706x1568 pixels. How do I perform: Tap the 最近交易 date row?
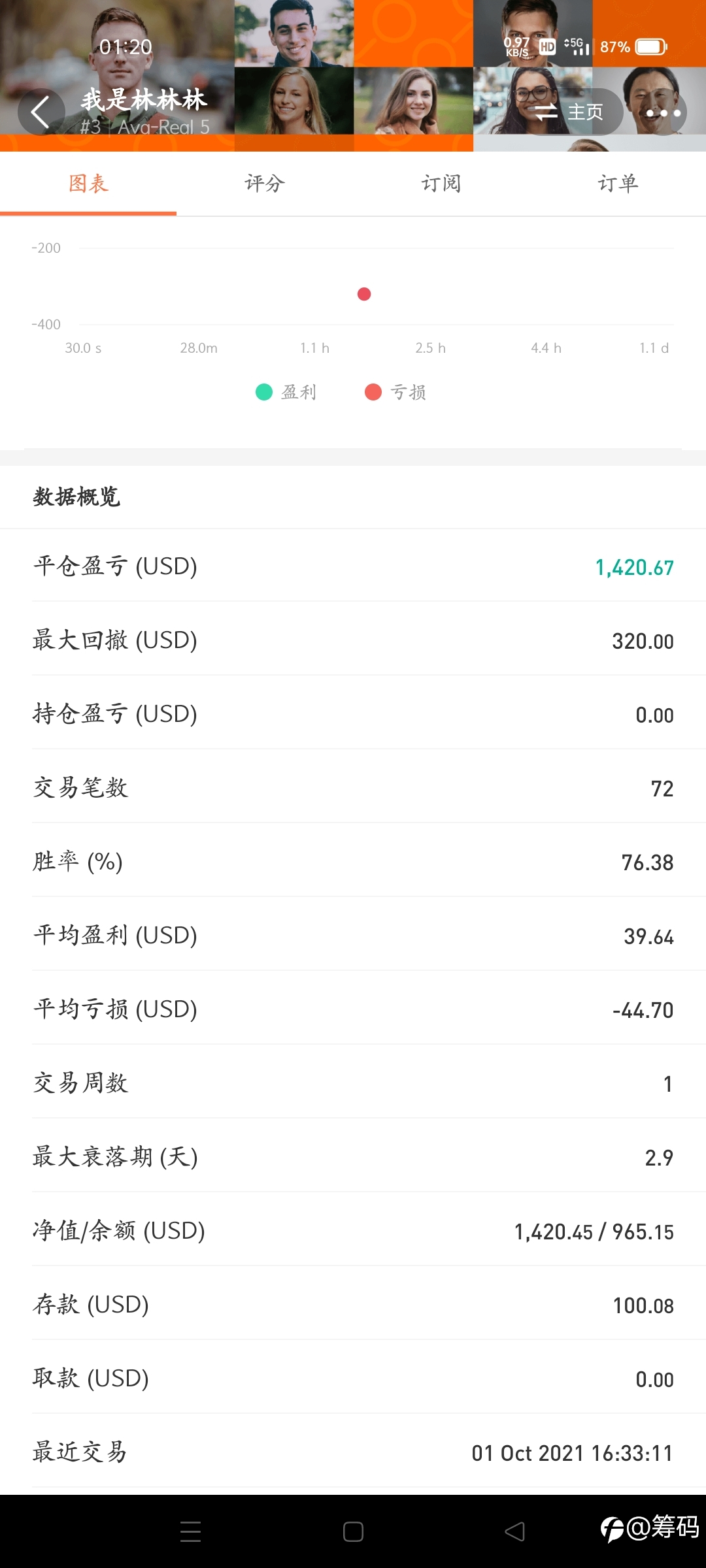[353, 1452]
